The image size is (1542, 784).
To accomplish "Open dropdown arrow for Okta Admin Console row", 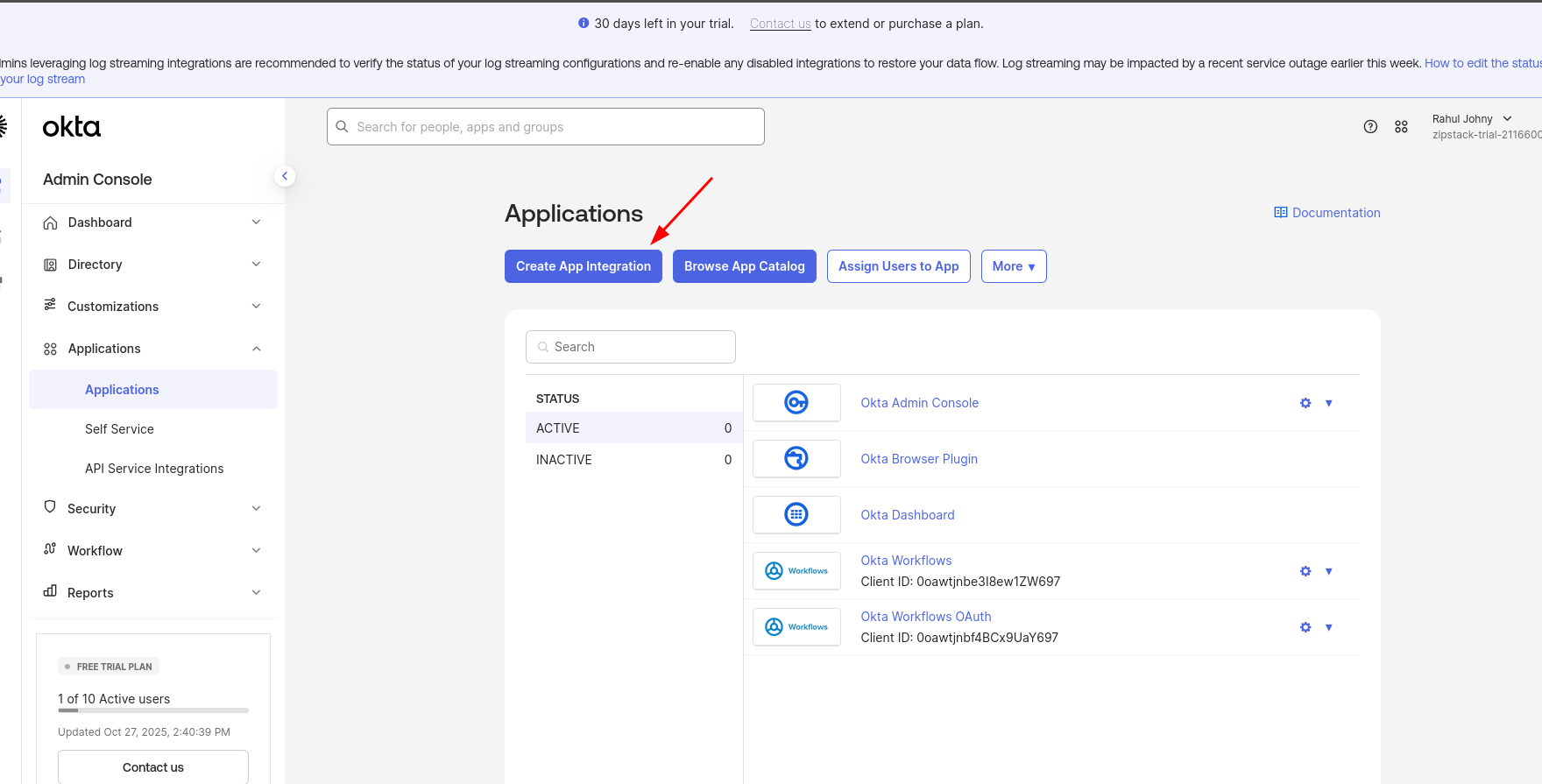I will pos(1329,403).
